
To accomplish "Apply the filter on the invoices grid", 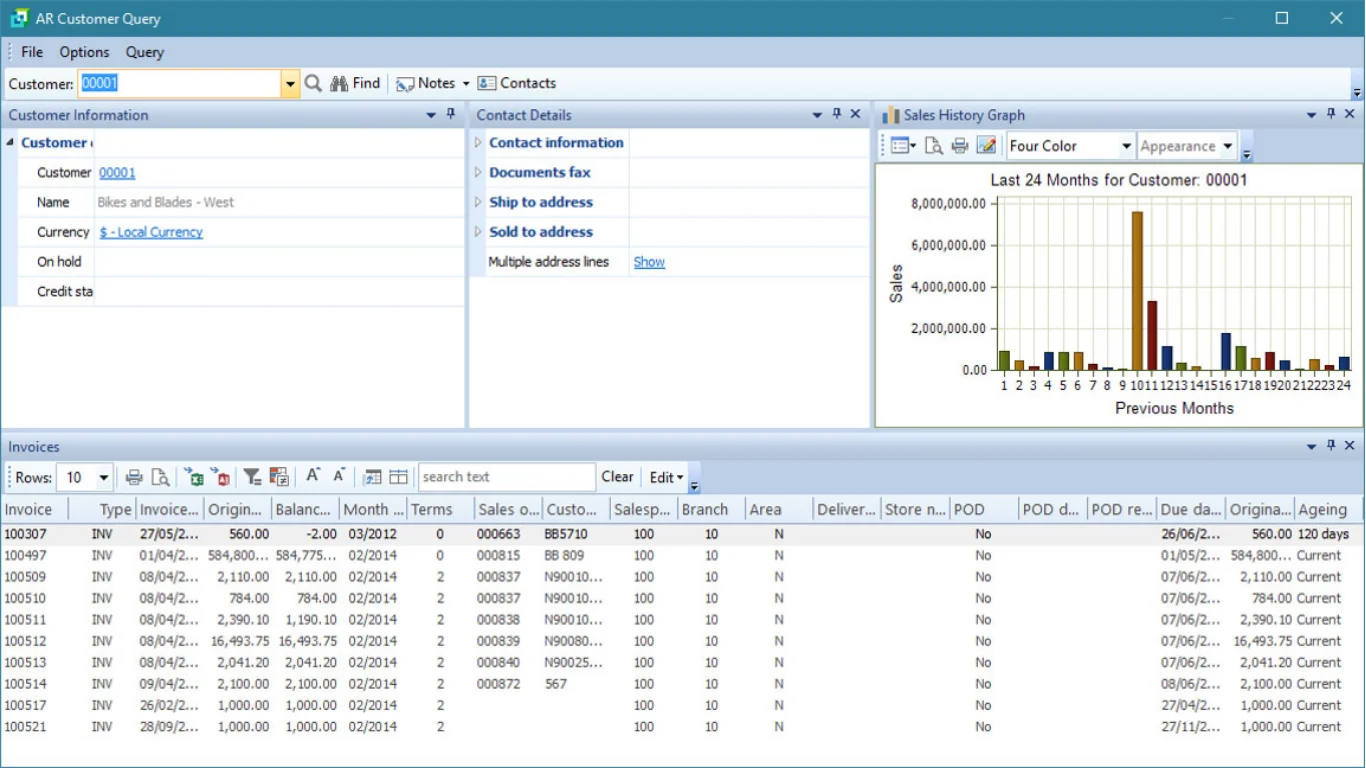I will click(252, 477).
